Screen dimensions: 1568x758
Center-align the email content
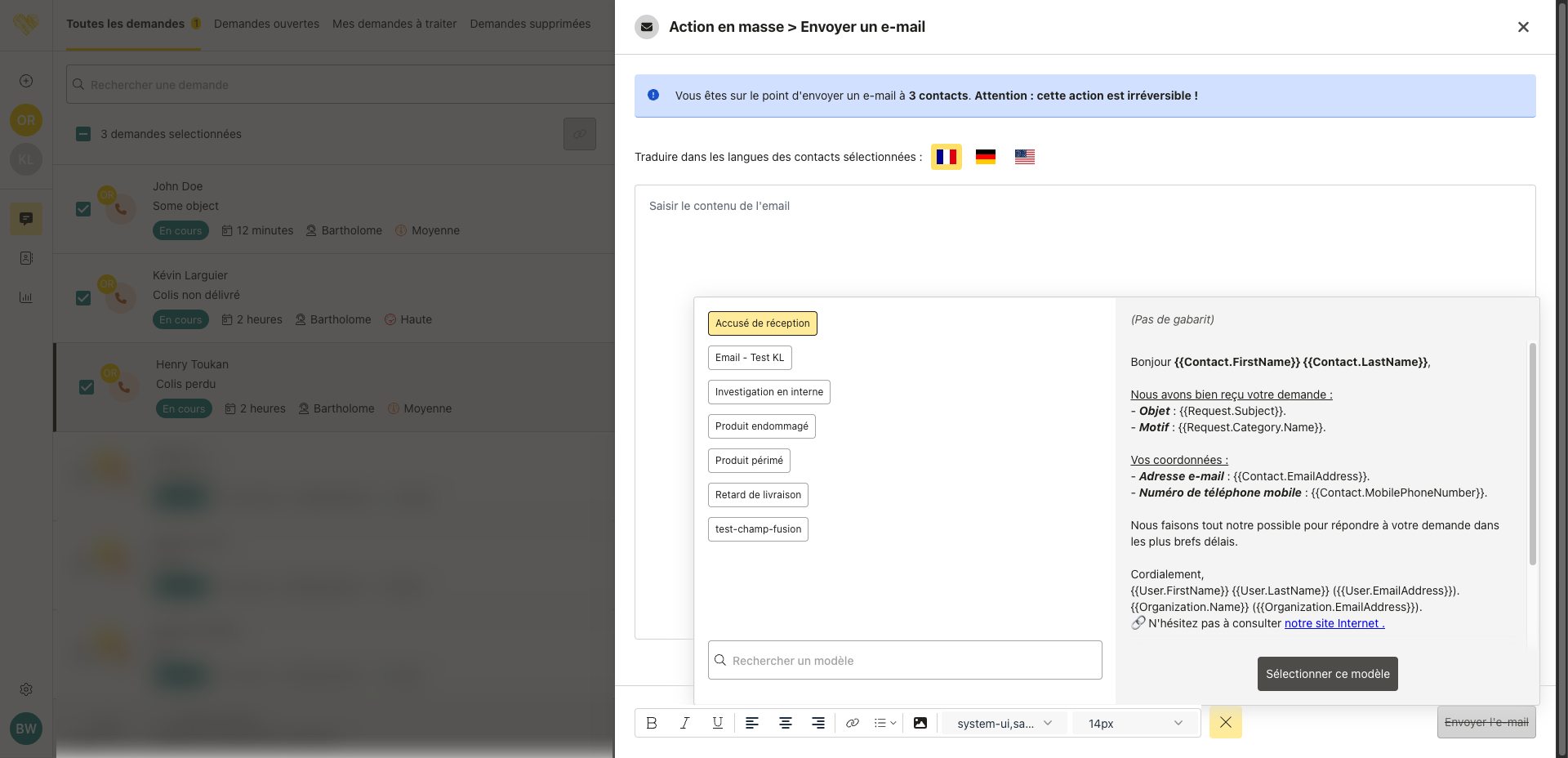coord(785,723)
